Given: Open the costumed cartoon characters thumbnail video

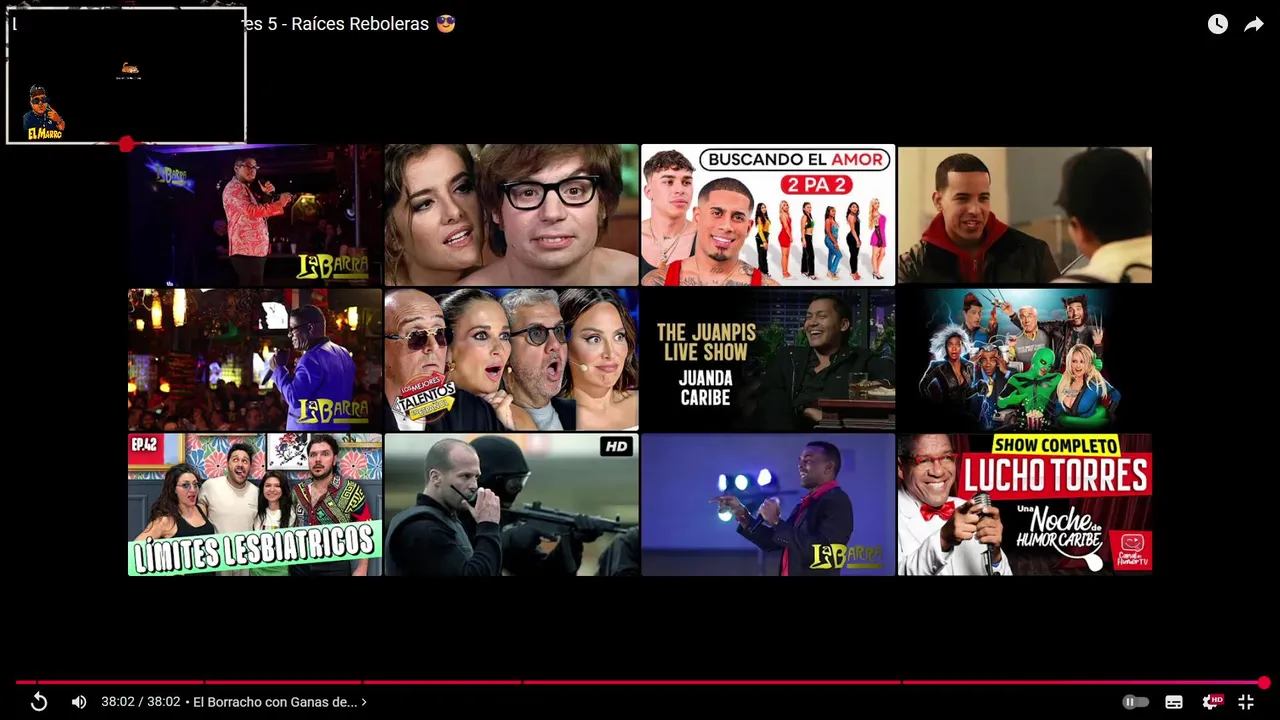Looking at the screenshot, I should [x=1024, y=360].
